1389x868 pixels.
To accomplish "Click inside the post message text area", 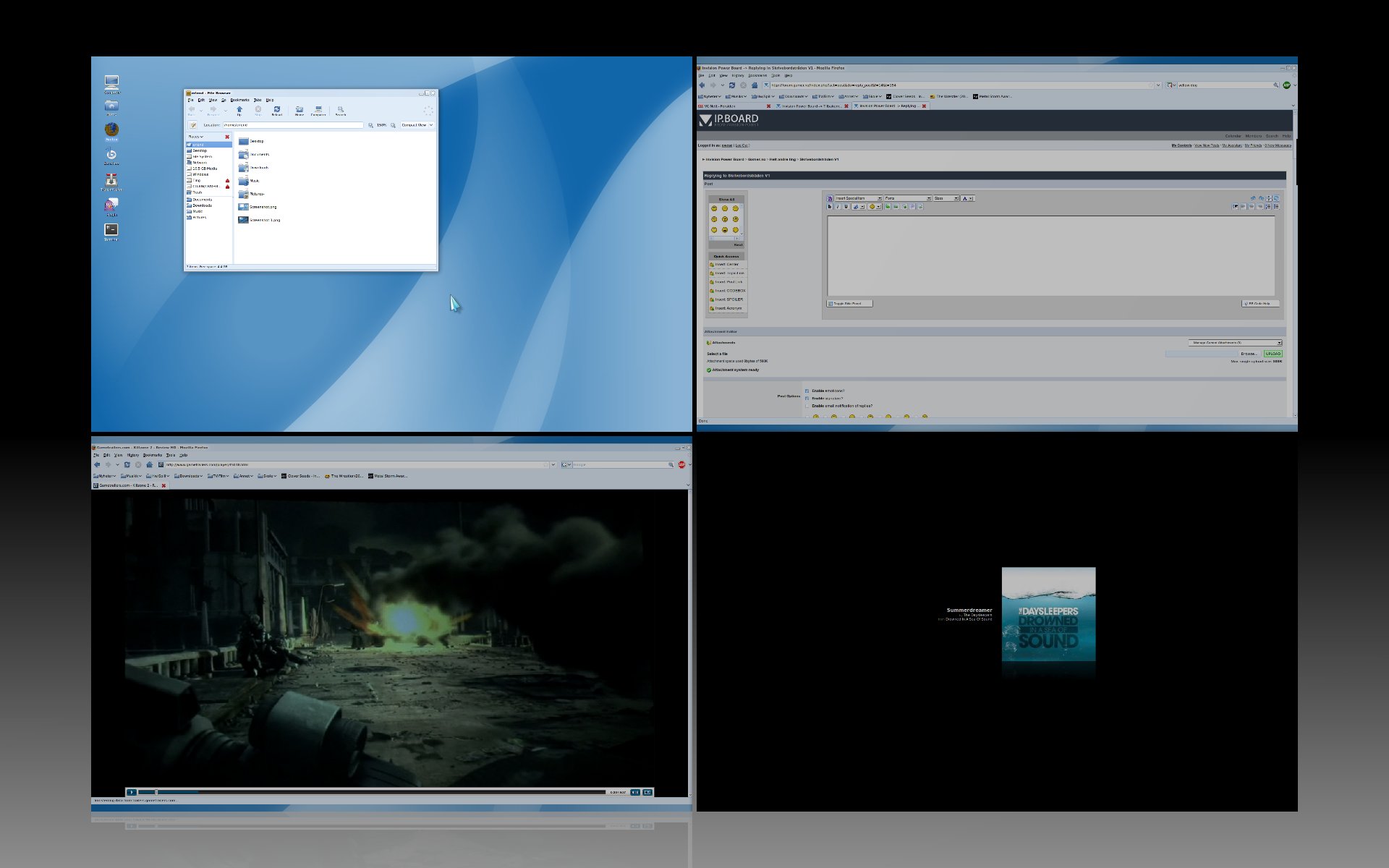I will [x=1051, y=255].
